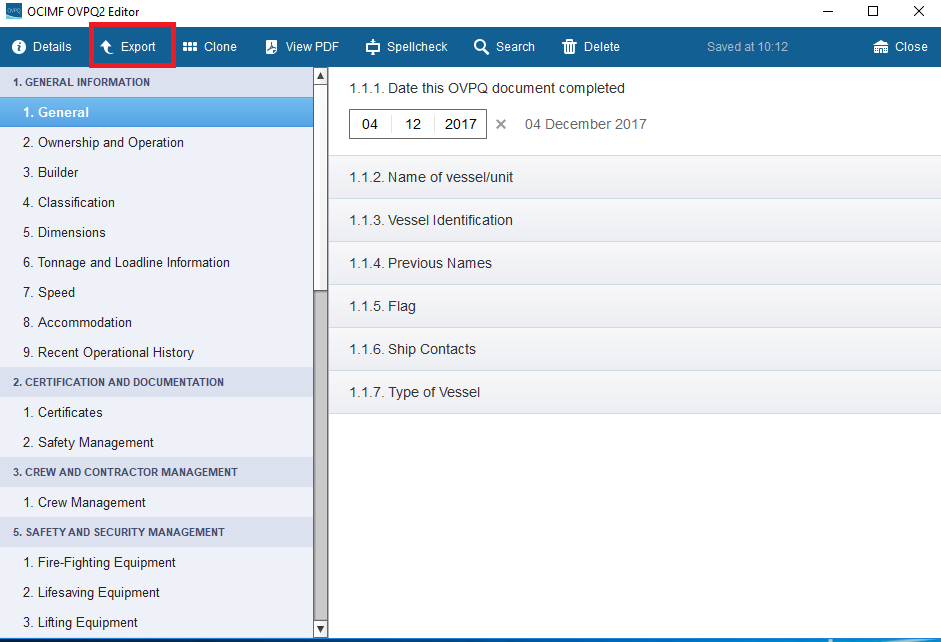Image resolution: width=941 pixels, height=642 pixels.
Task: Open the Search label in toolbar
Action: 515,47
